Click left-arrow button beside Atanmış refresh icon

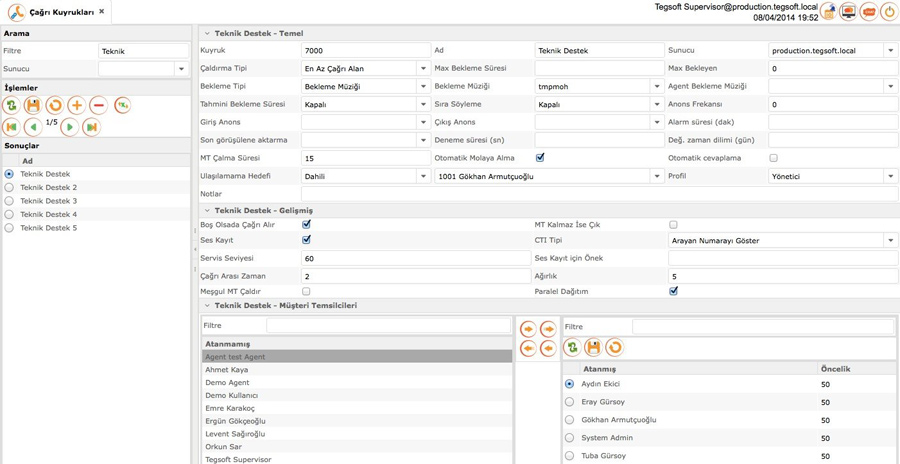[549, 349]
